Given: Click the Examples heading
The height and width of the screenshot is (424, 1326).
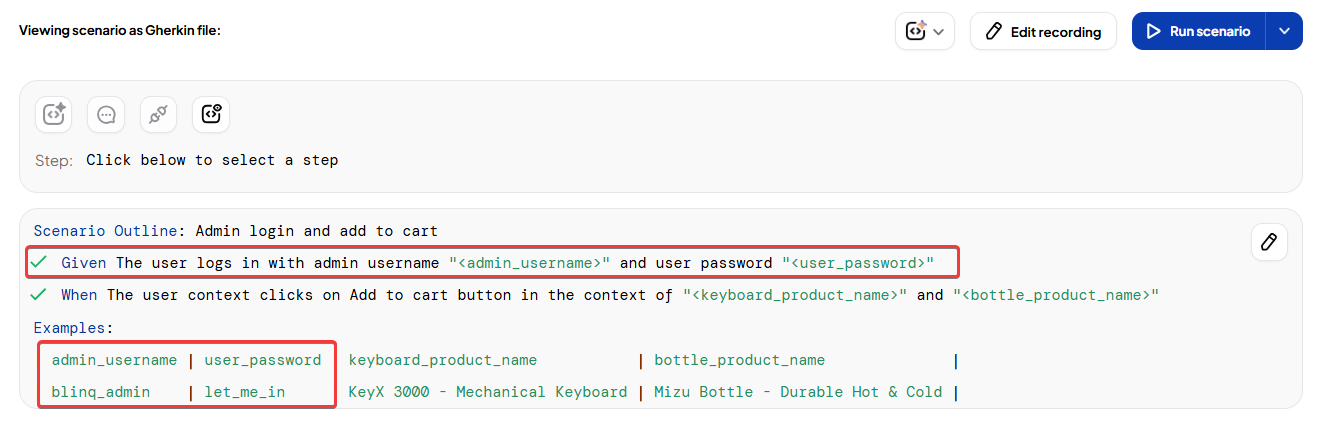Looking at the screenshot, I should (x=73, y=327).
